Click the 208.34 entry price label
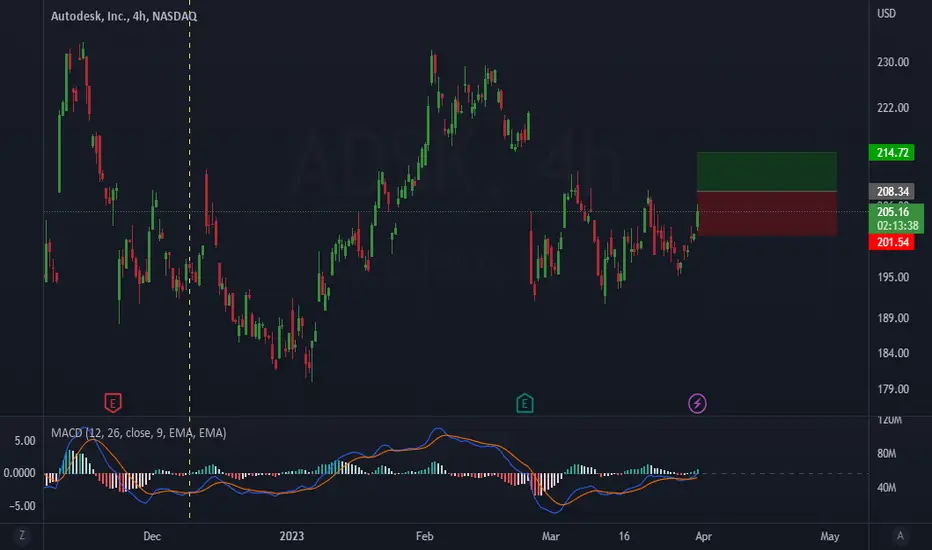 [892, 191]
